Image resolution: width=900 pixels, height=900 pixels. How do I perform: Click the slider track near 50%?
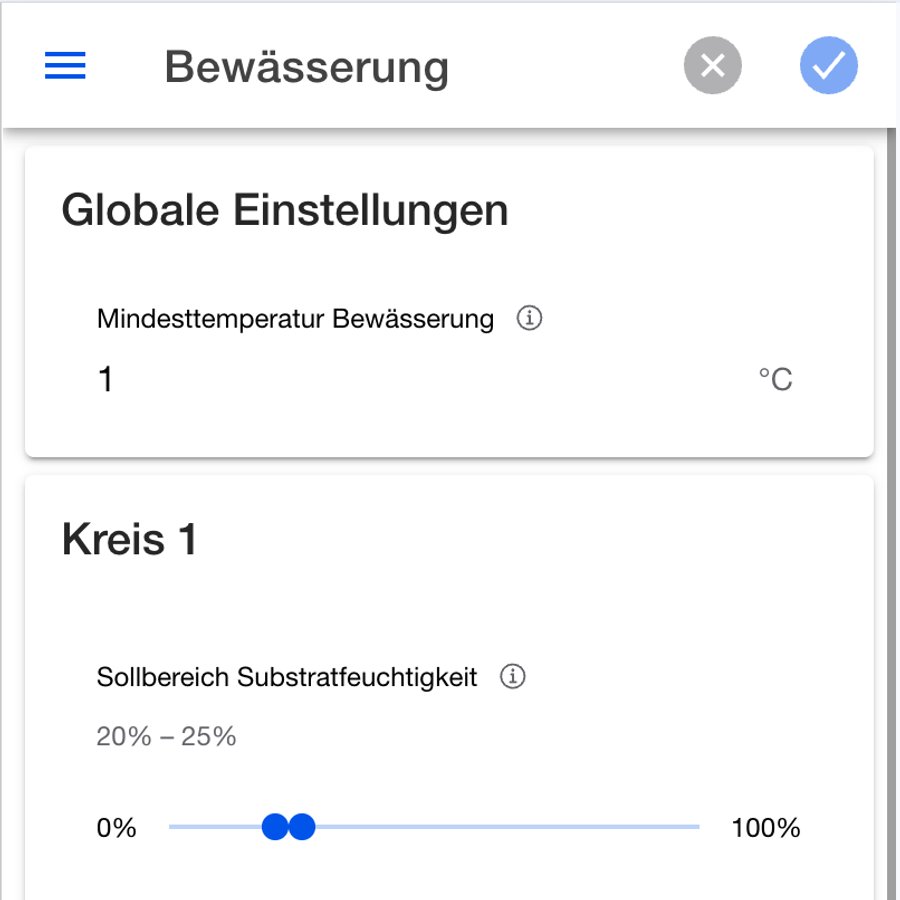coord(435,827)
